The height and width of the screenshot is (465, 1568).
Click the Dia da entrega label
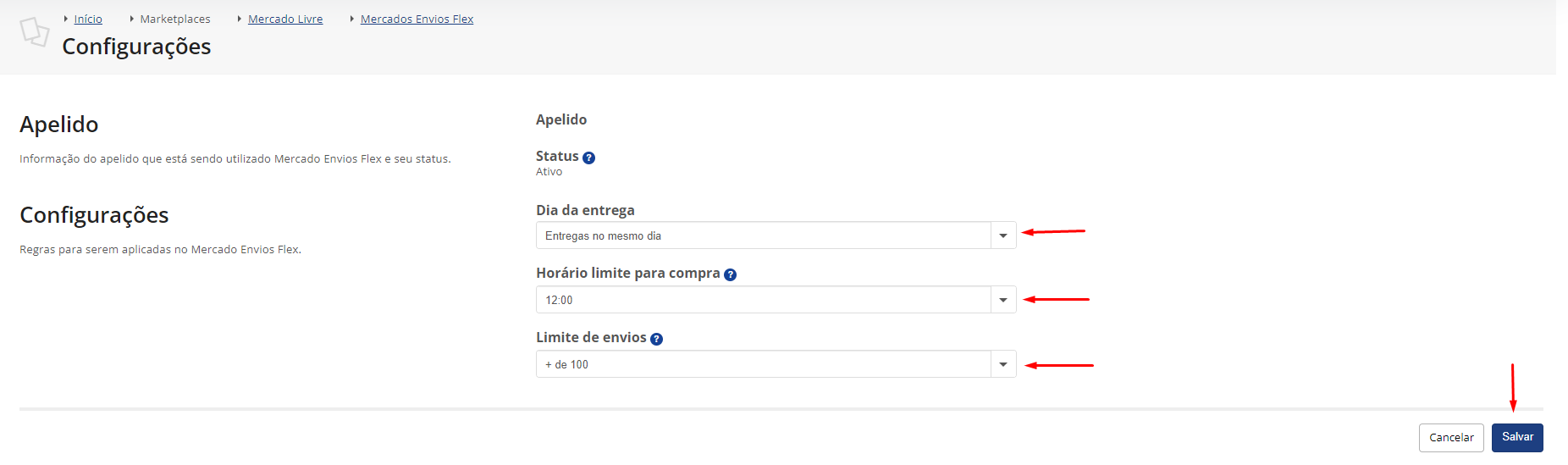click(x=585, y=210)
